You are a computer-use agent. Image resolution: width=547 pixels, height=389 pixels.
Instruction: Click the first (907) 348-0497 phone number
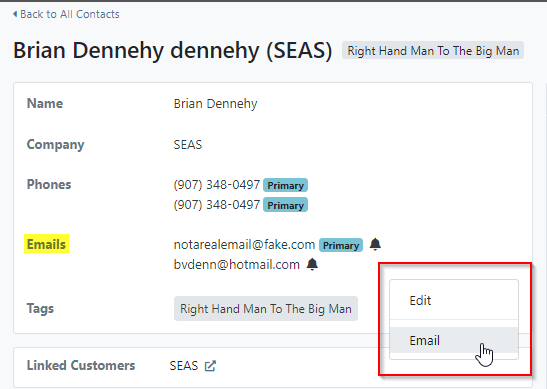[x=217, y=185]
